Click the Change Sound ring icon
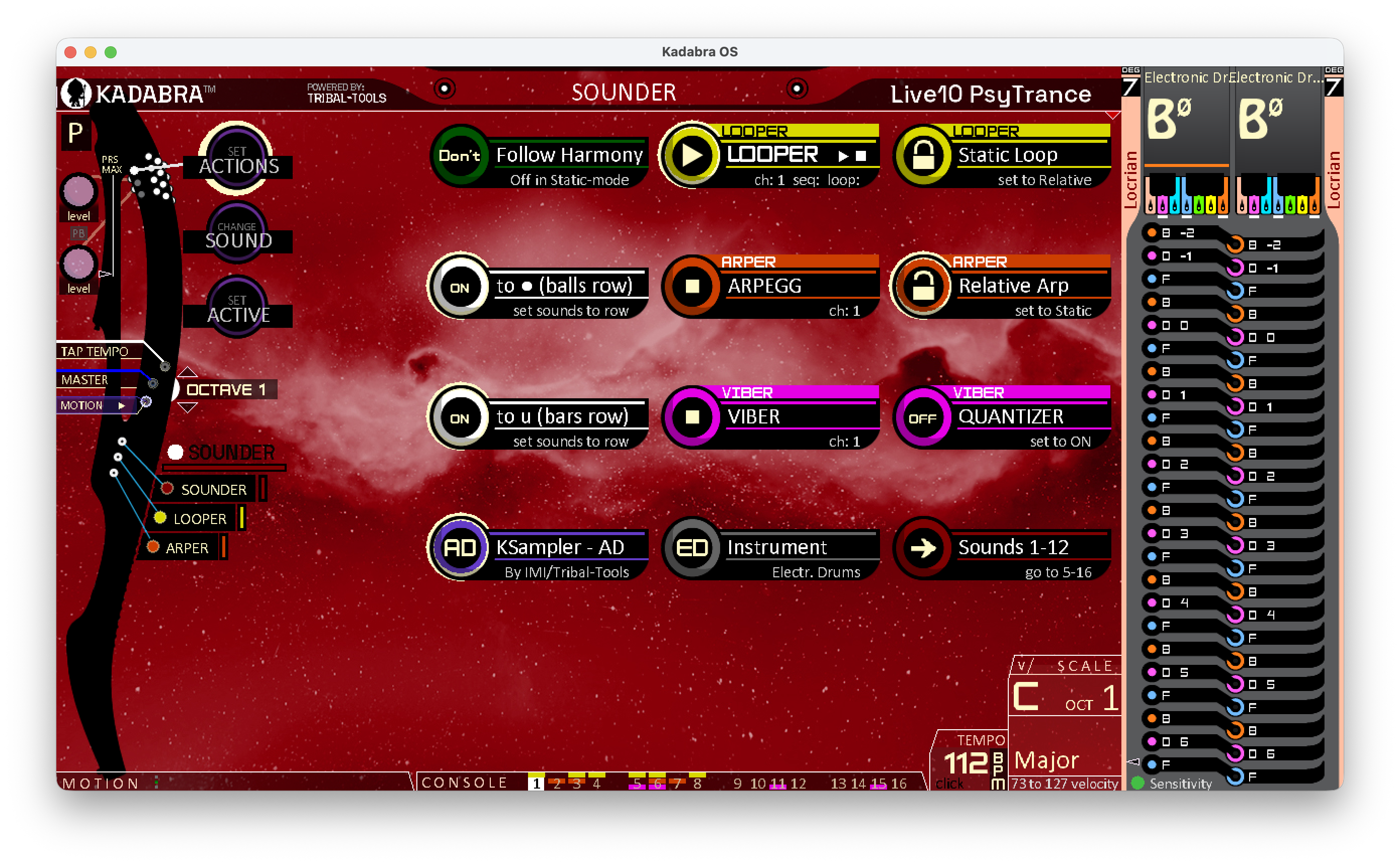Viewport: 1400px width, 865px height. [x=236, y=232]
